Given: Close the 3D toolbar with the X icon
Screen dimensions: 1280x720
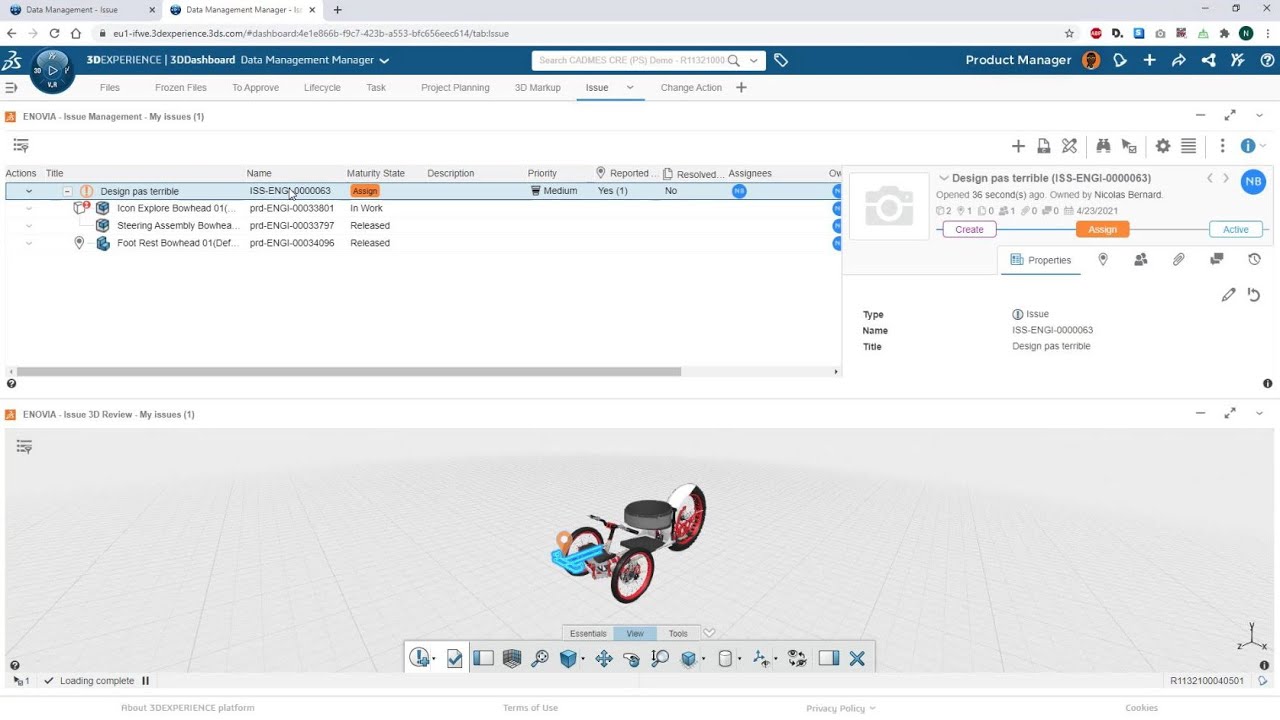Looking at the screenshot, I should [857, 658].
